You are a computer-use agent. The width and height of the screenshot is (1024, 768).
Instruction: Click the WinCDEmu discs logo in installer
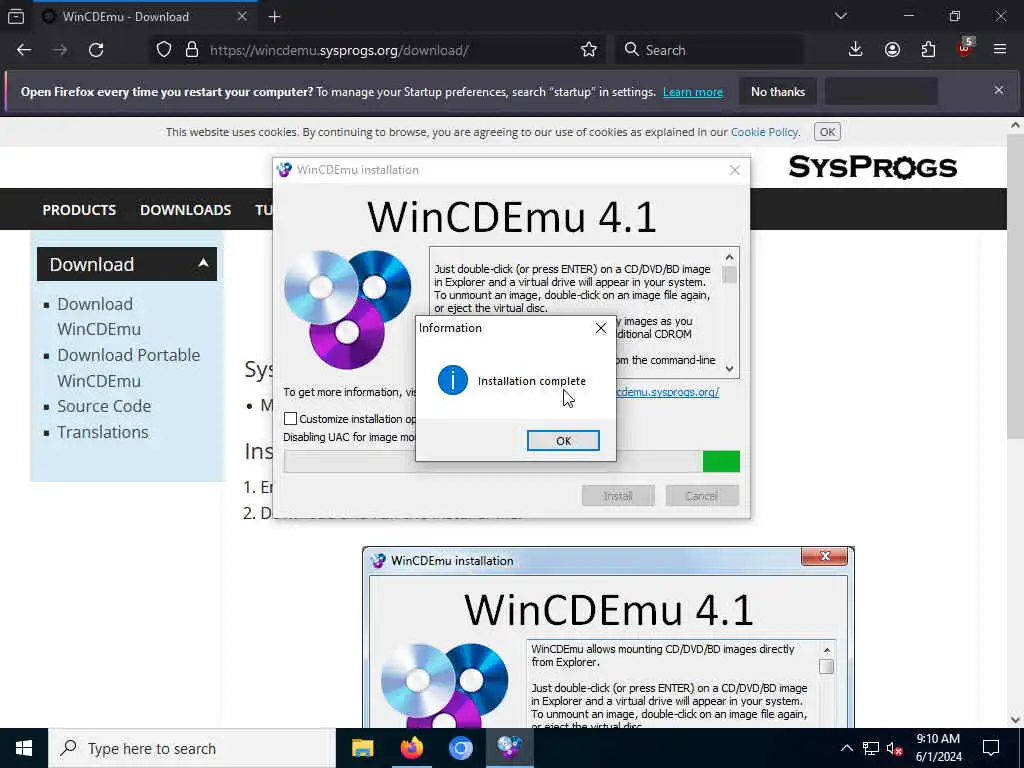tap(347, 310)
